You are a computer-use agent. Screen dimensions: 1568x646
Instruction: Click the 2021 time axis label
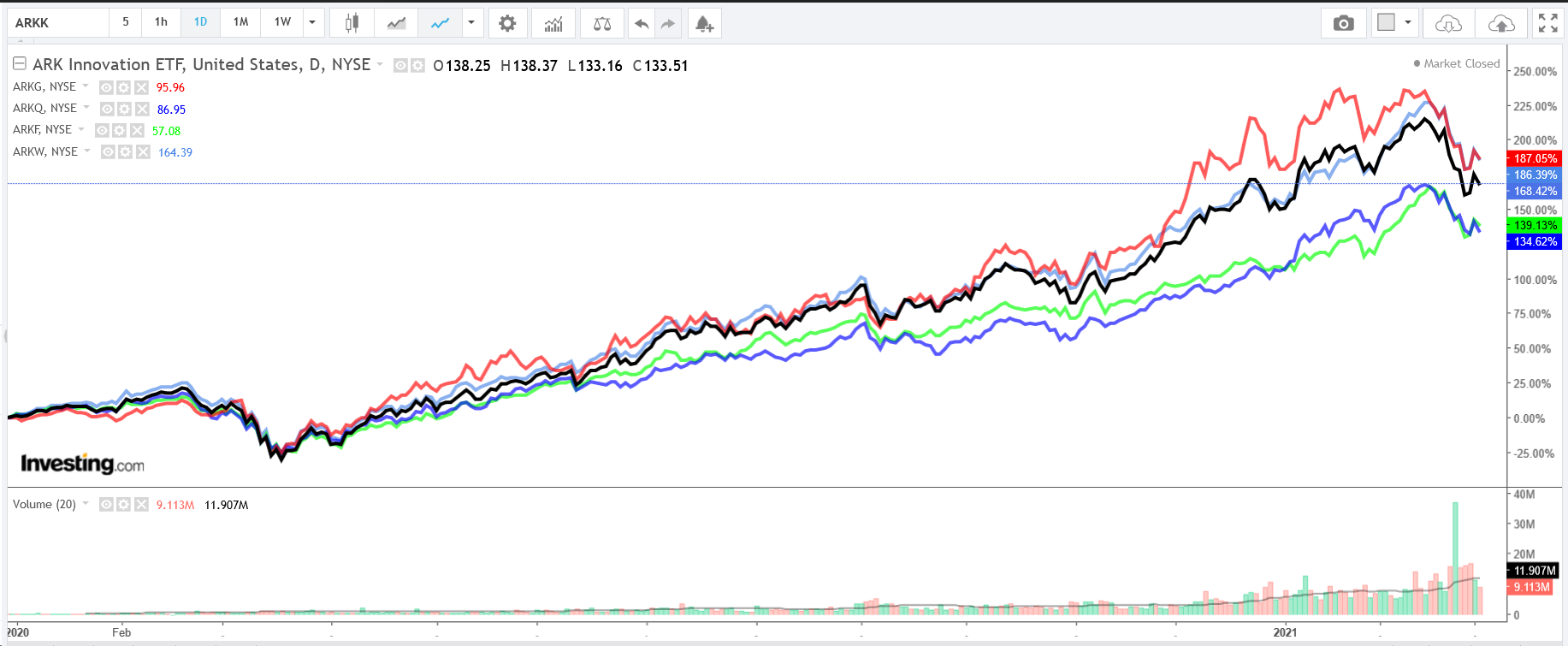tap(1285, 632)
